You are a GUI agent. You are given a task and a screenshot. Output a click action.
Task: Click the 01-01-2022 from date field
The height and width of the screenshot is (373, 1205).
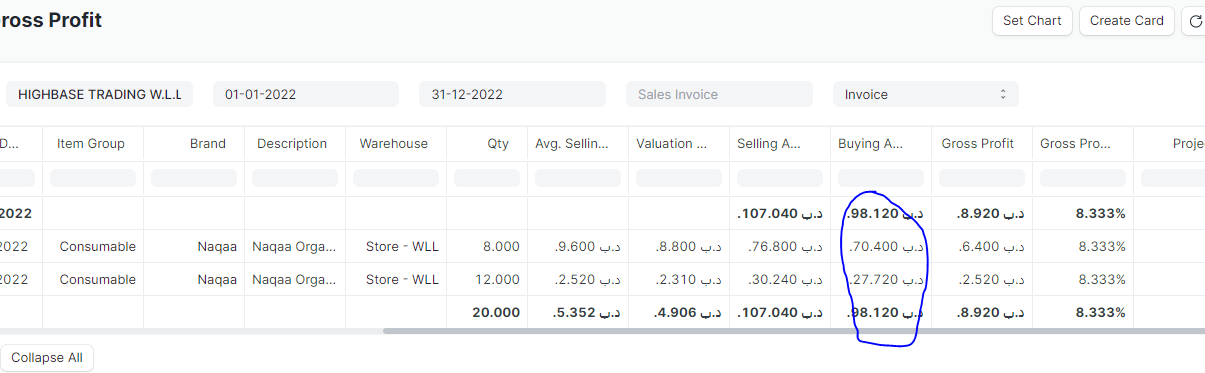[x=306, y=94]
